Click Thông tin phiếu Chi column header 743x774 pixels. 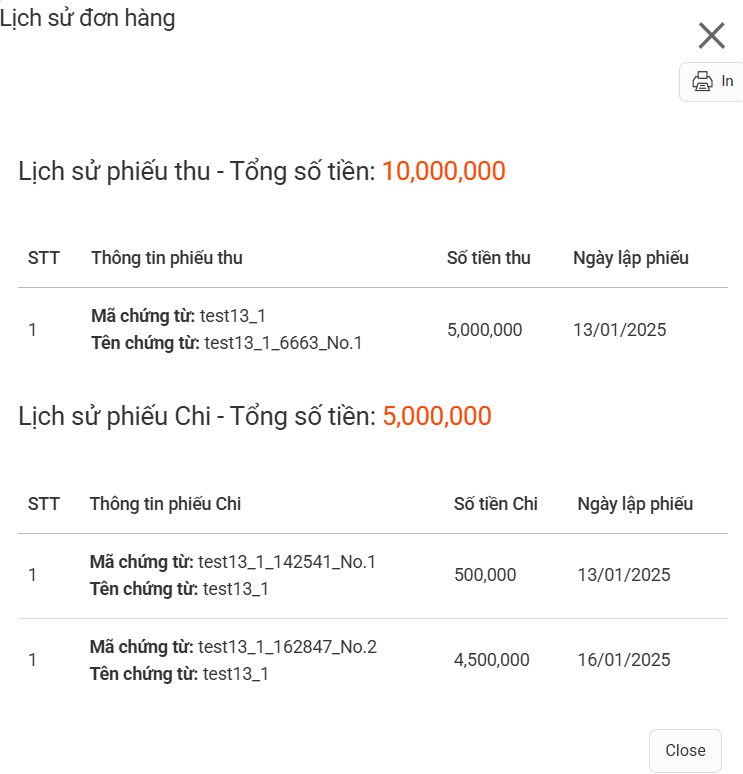[165, 503]
